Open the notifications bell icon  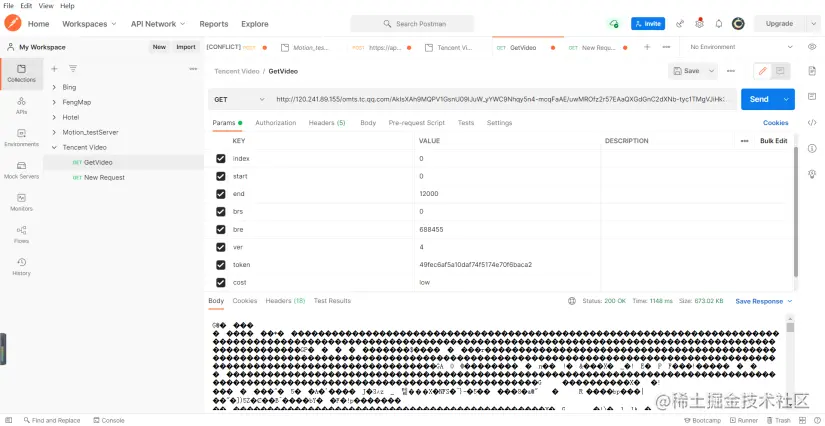(719, 24)
